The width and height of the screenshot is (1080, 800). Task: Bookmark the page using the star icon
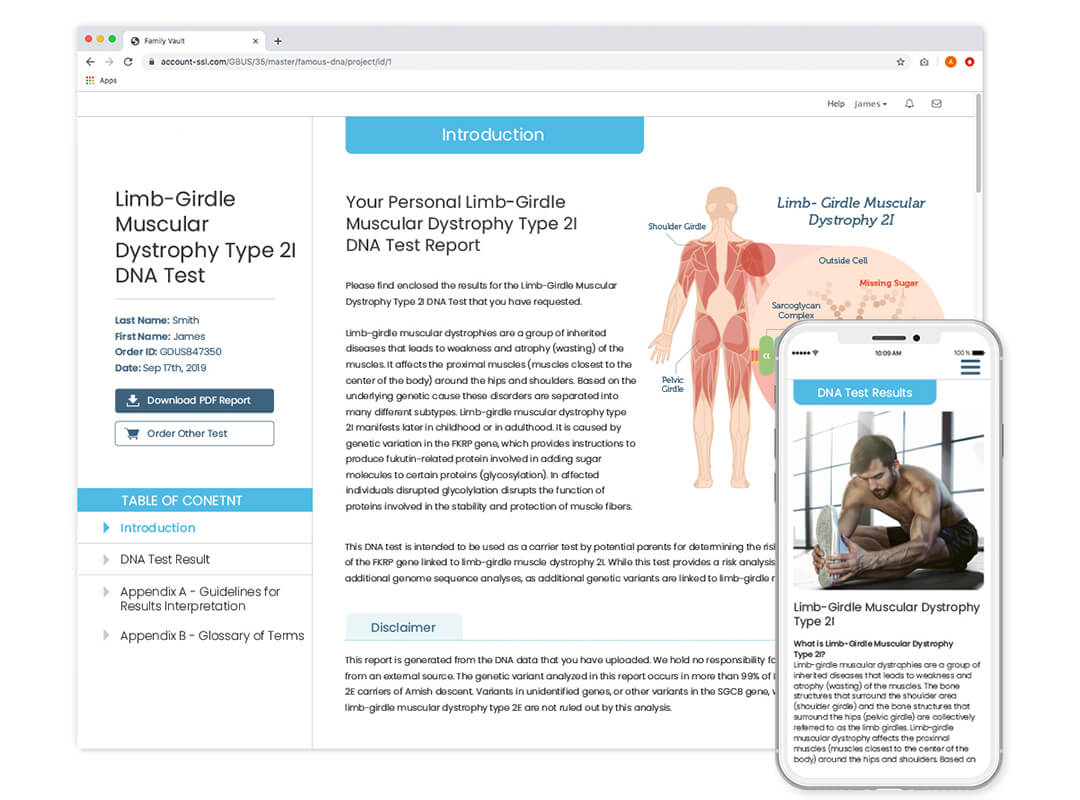900,62
